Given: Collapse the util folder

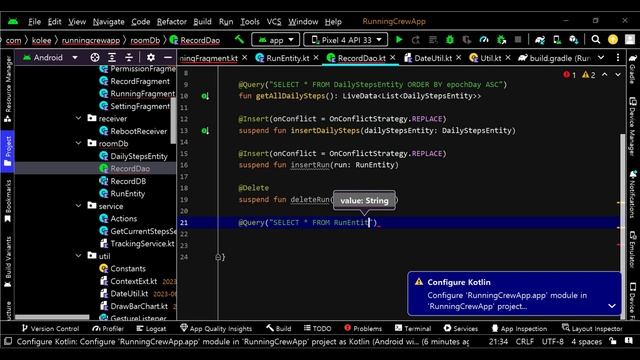Looking at the screenshot, I should 78,256.
